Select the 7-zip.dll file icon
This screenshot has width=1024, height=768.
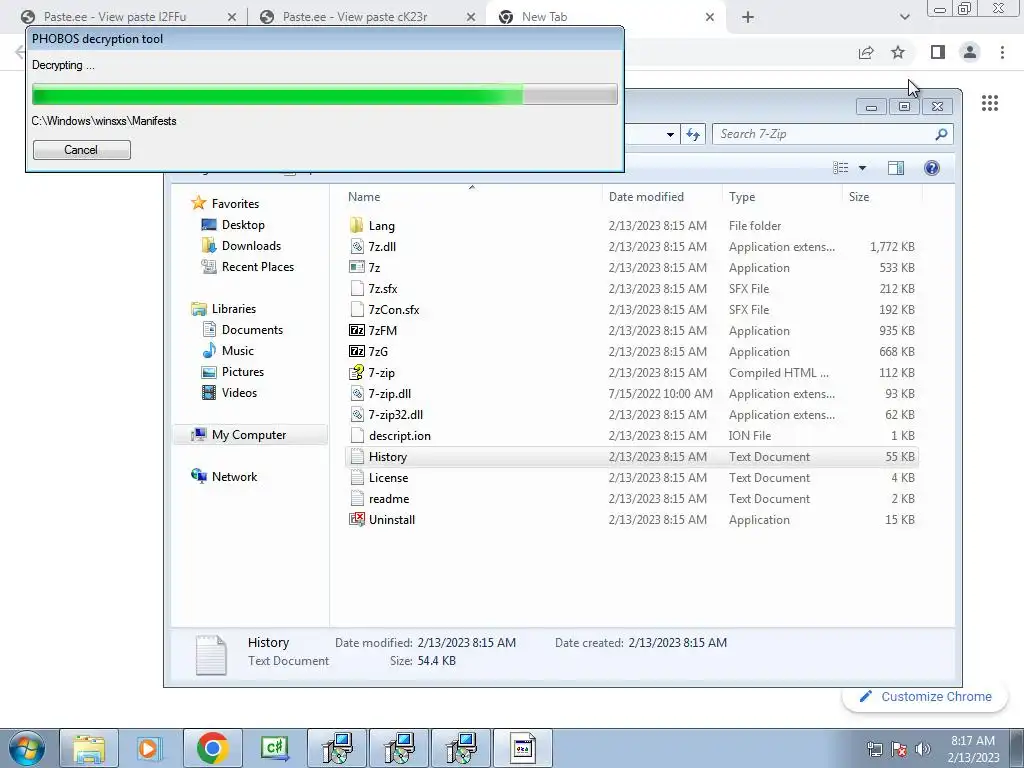click(357, 393)
